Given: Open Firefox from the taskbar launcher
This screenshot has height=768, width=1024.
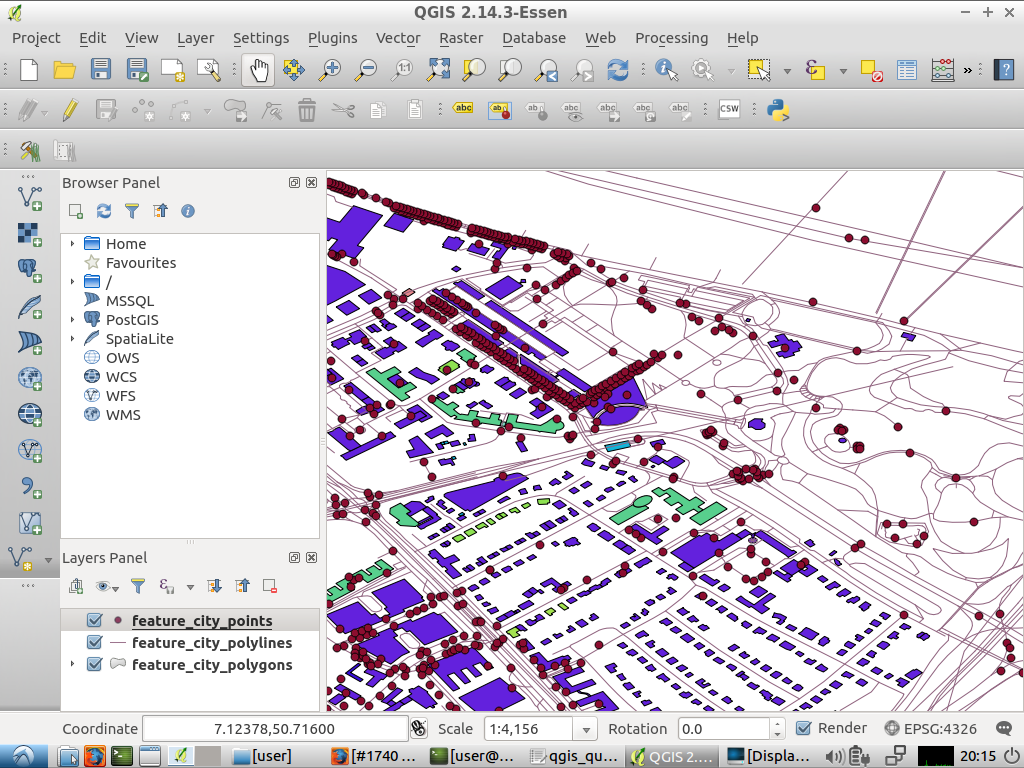Looking at the screenshot, I should pyautogui.click(x=95, y=756).
